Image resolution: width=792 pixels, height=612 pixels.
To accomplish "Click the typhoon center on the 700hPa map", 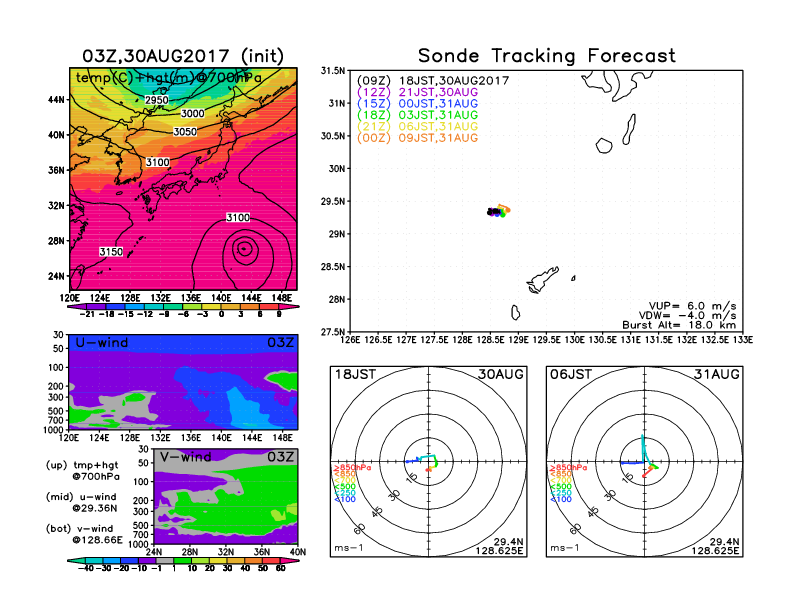I will [244, 248].
